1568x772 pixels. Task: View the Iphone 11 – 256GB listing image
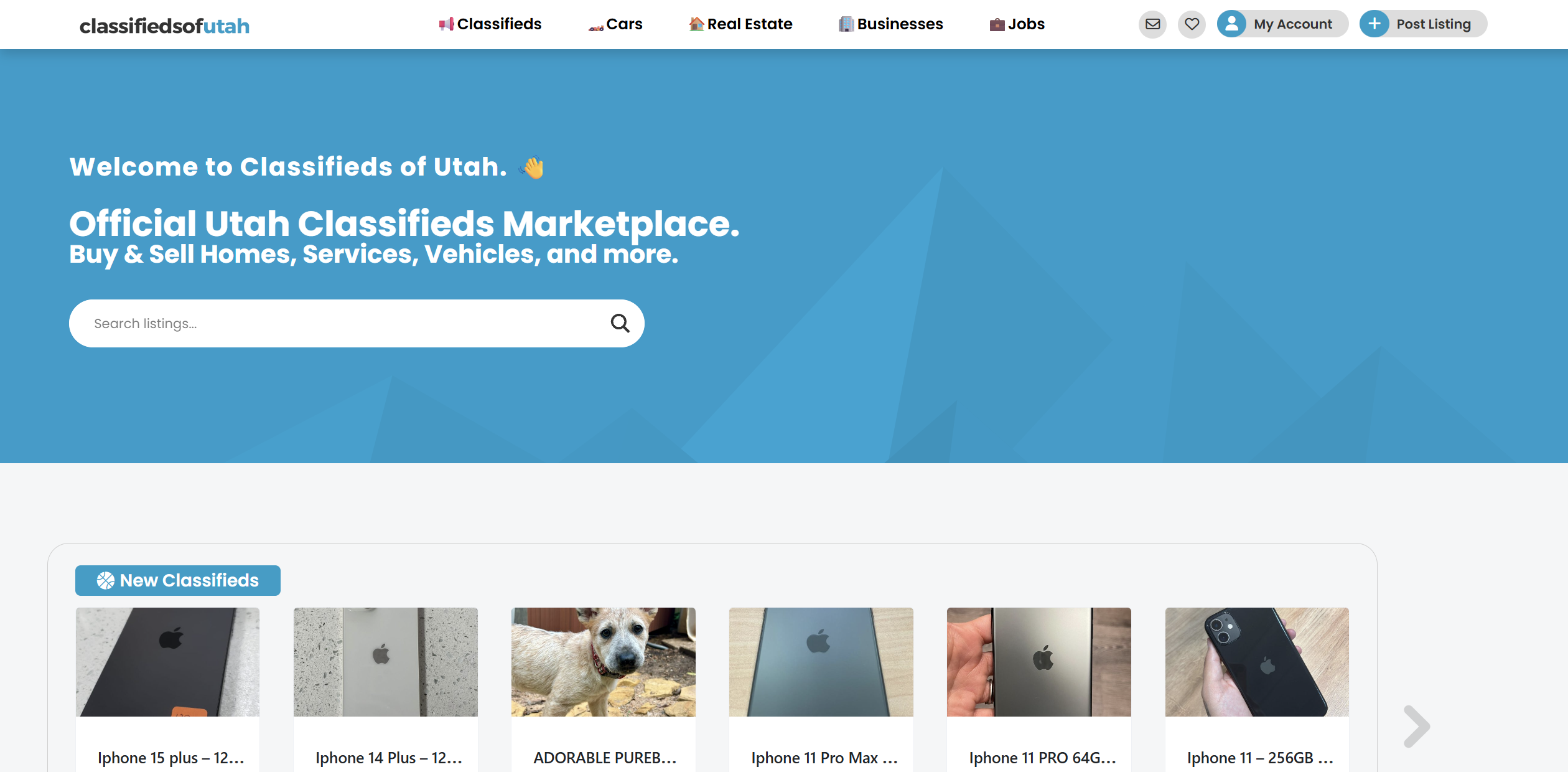pos(1257,662)
